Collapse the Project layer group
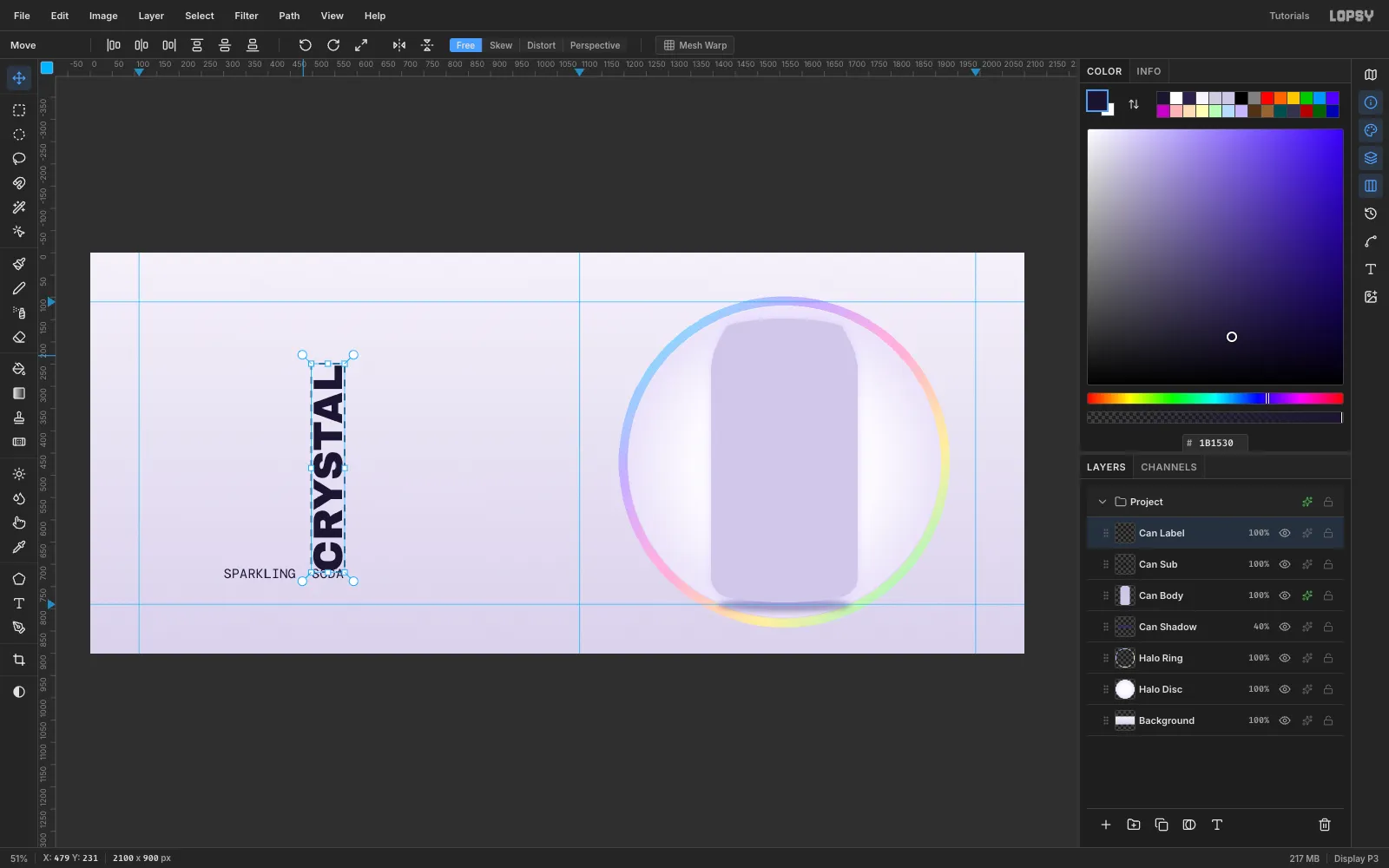The height and width of the screenshot is (868, 1389). tap(1103, 502)
